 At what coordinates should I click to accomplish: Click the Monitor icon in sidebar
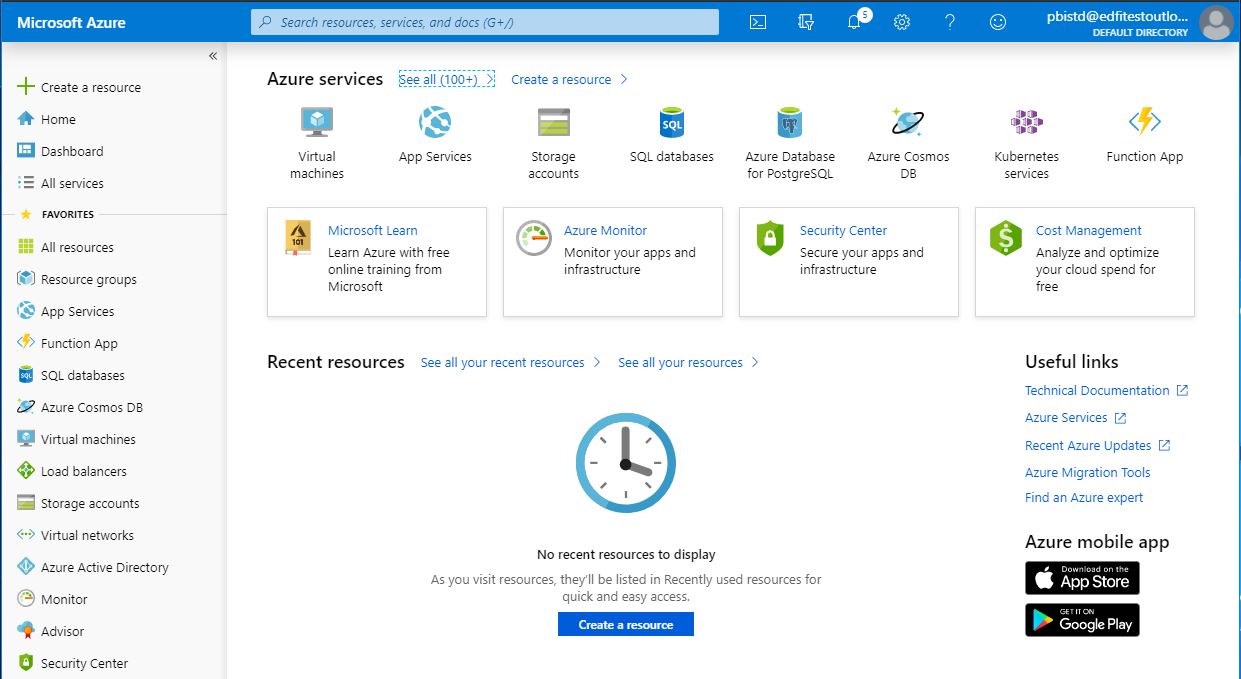26,599
